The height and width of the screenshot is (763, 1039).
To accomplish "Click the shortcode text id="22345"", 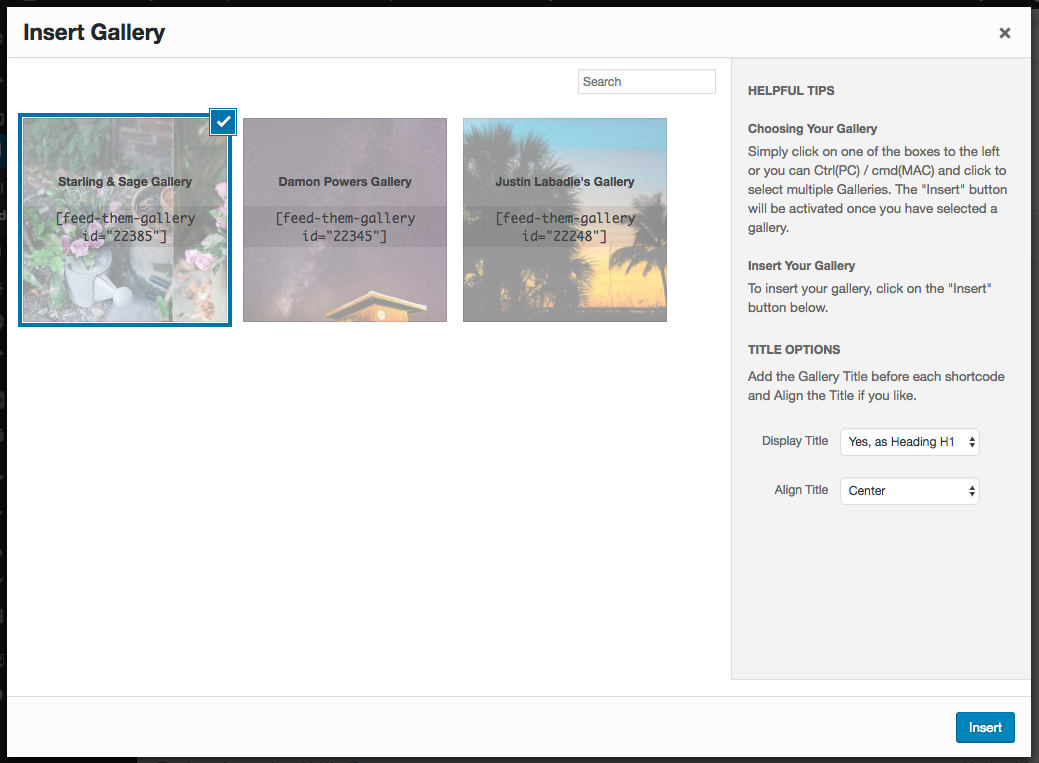I will tap(345, 236).
